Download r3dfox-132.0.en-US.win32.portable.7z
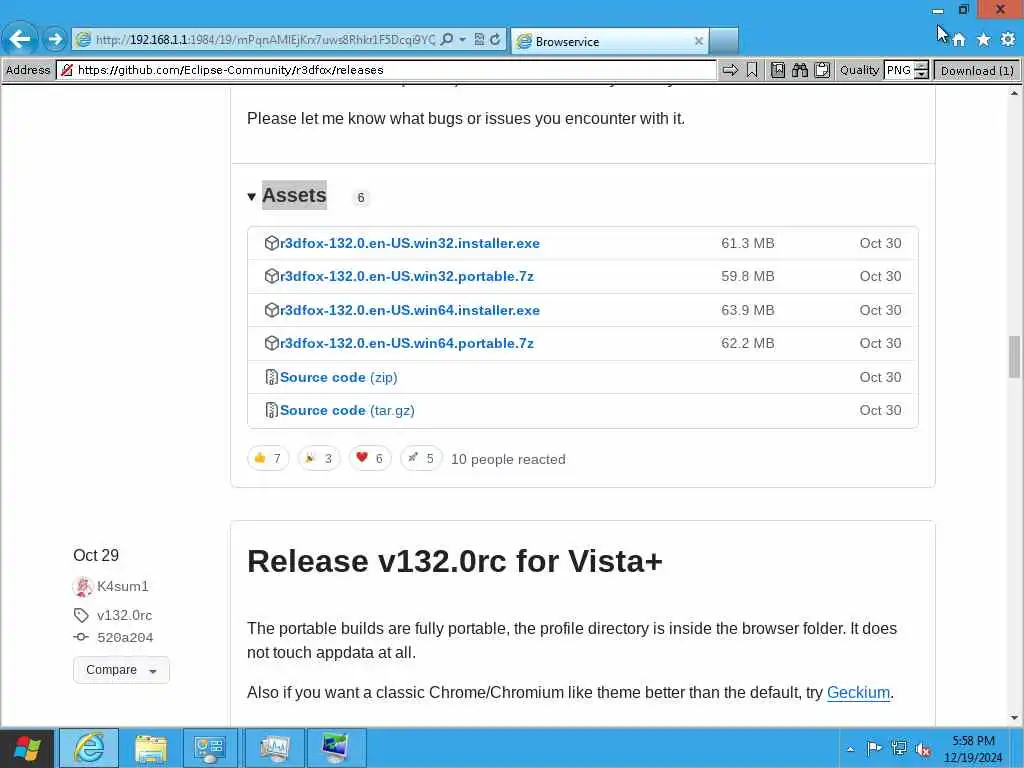1024x768 pixels. tap(407, 277)
